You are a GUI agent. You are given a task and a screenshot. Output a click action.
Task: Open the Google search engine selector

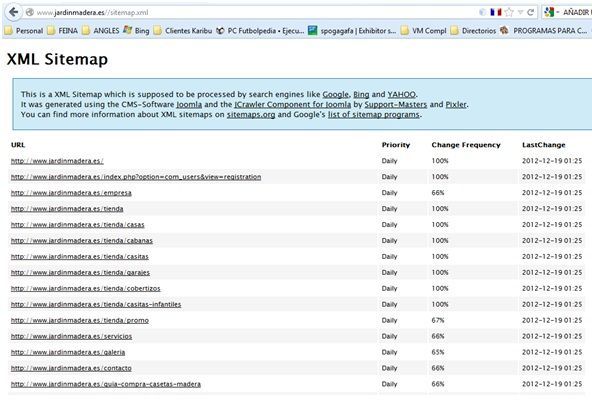[552, 12]
